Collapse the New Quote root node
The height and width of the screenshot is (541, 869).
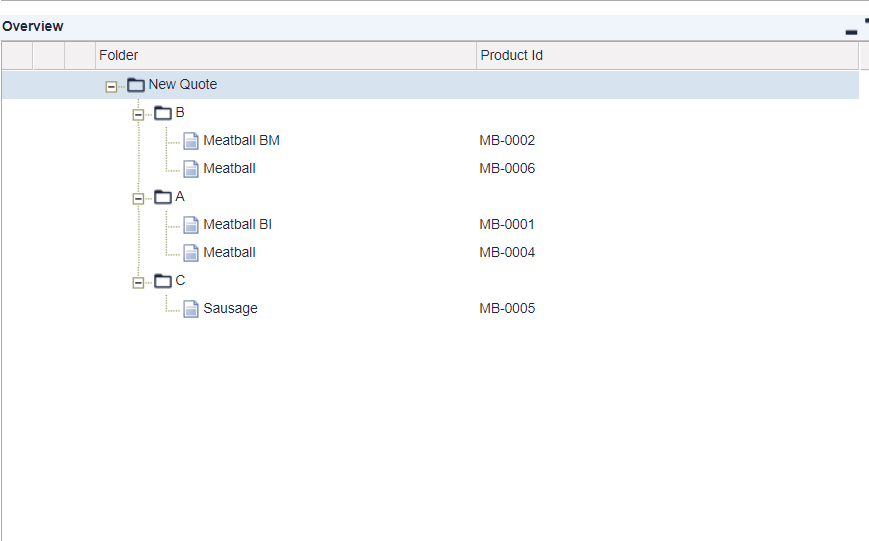point(111,86)
